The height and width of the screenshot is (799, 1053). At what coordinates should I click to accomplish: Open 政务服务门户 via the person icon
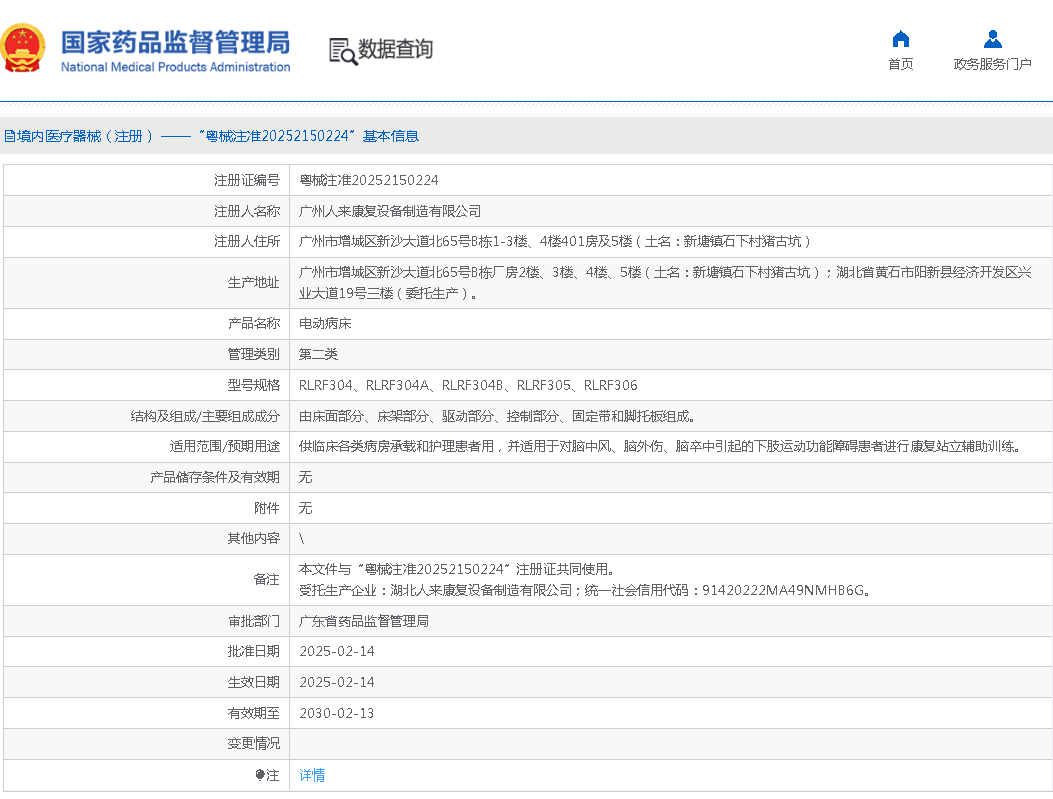tap(992, 38)
